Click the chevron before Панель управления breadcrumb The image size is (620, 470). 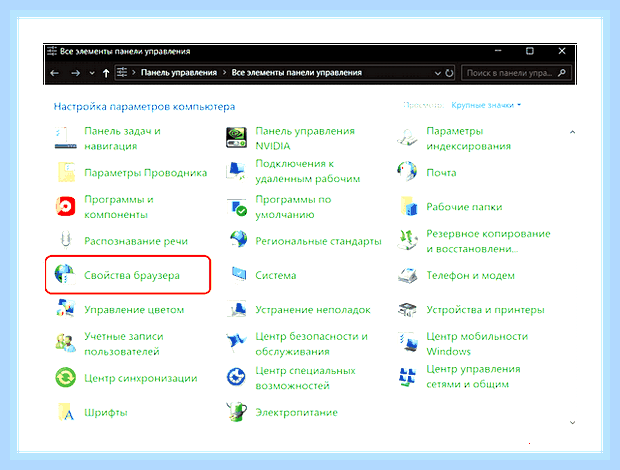(x=134, y=73)
